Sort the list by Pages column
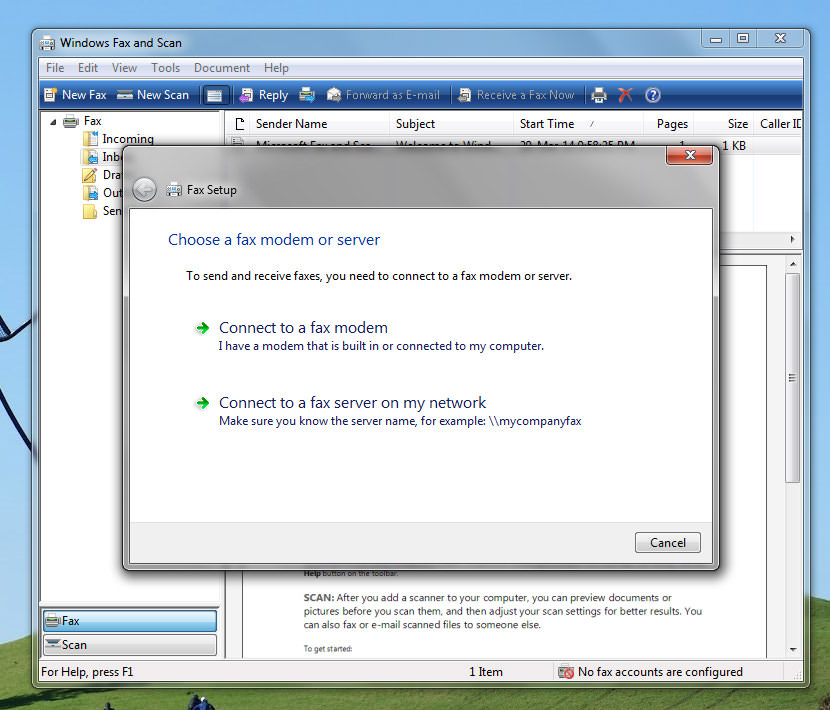The width and height of the screenshot is (830, 710). pos(668,124)
